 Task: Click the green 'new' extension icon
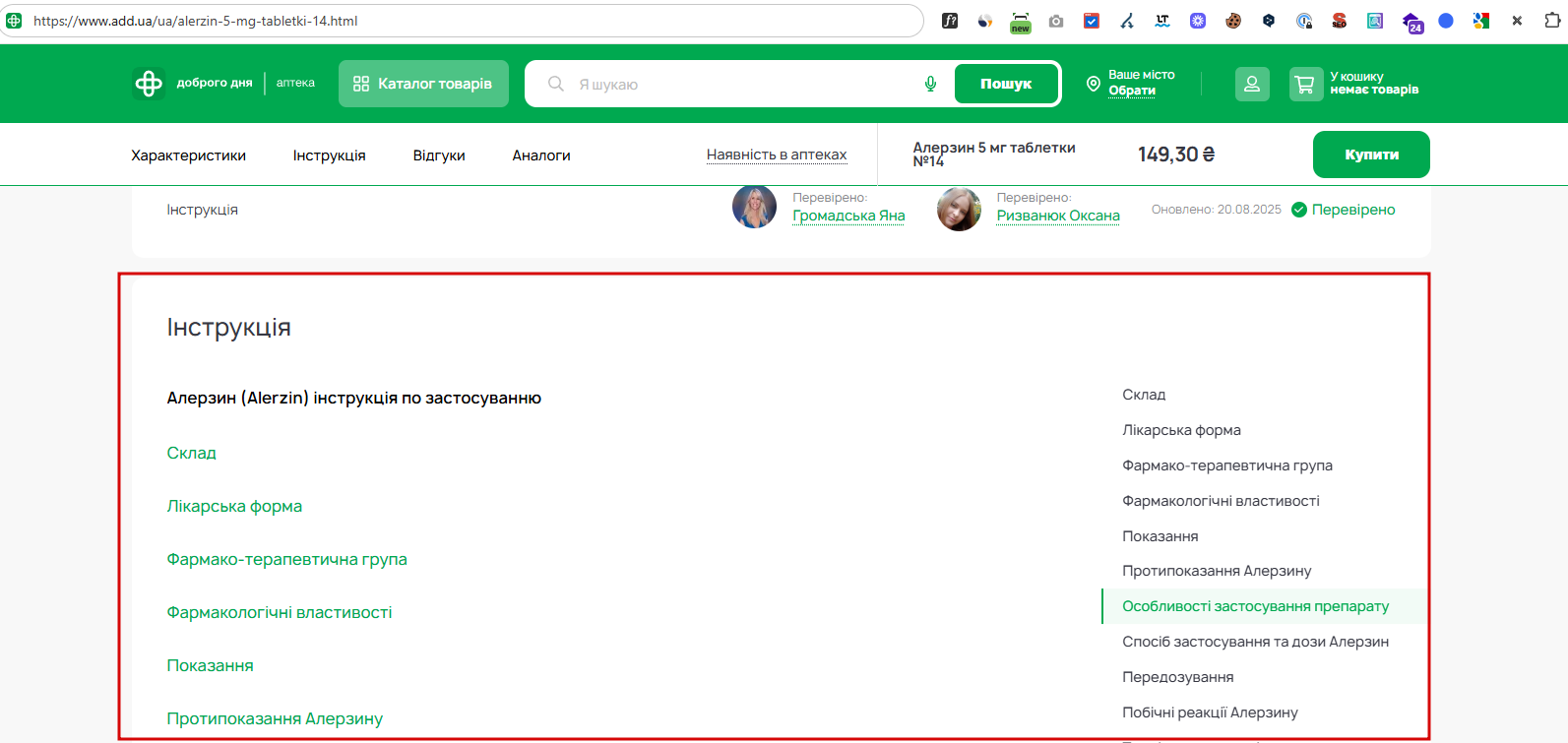[x=1021, y=23]
